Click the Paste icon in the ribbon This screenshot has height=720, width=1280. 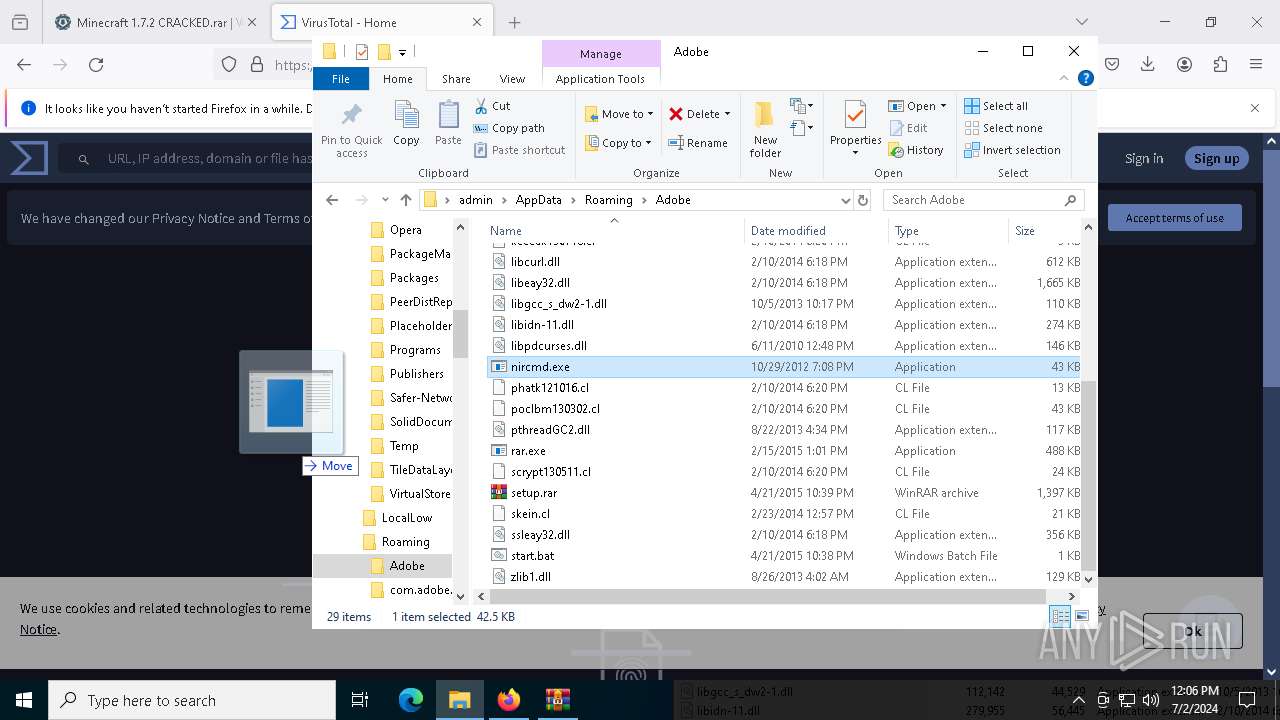pos(448,124)
